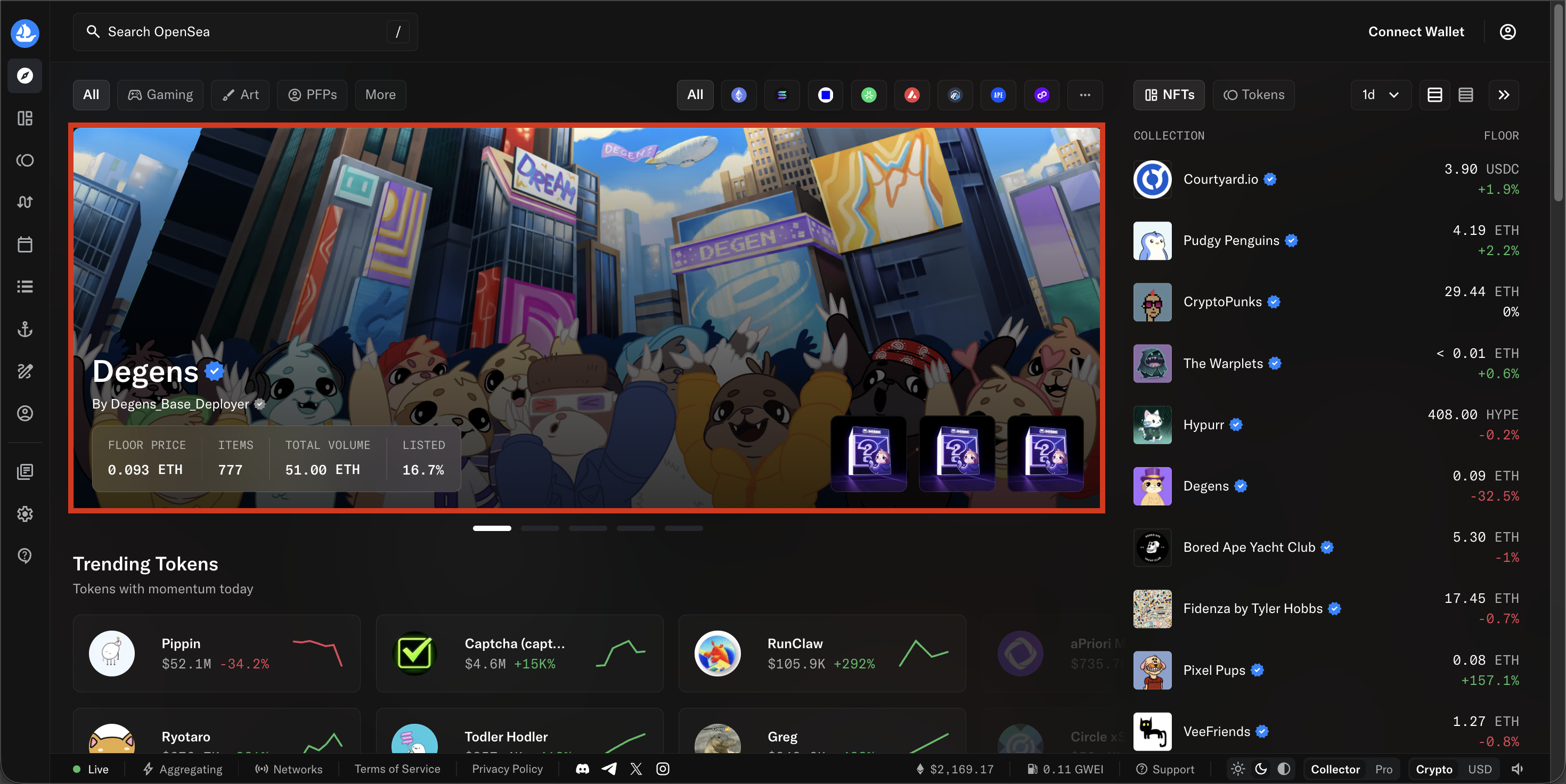Expand the ellipsis for more chain filters
Screen dimensions: 1566x784
point(1084,95)
